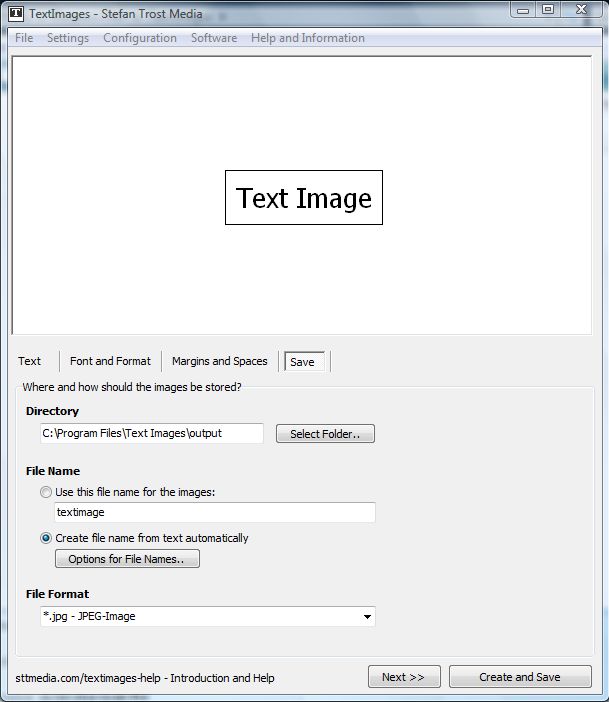
Task: Click the Directory path input field
Action: click(150, 433)
